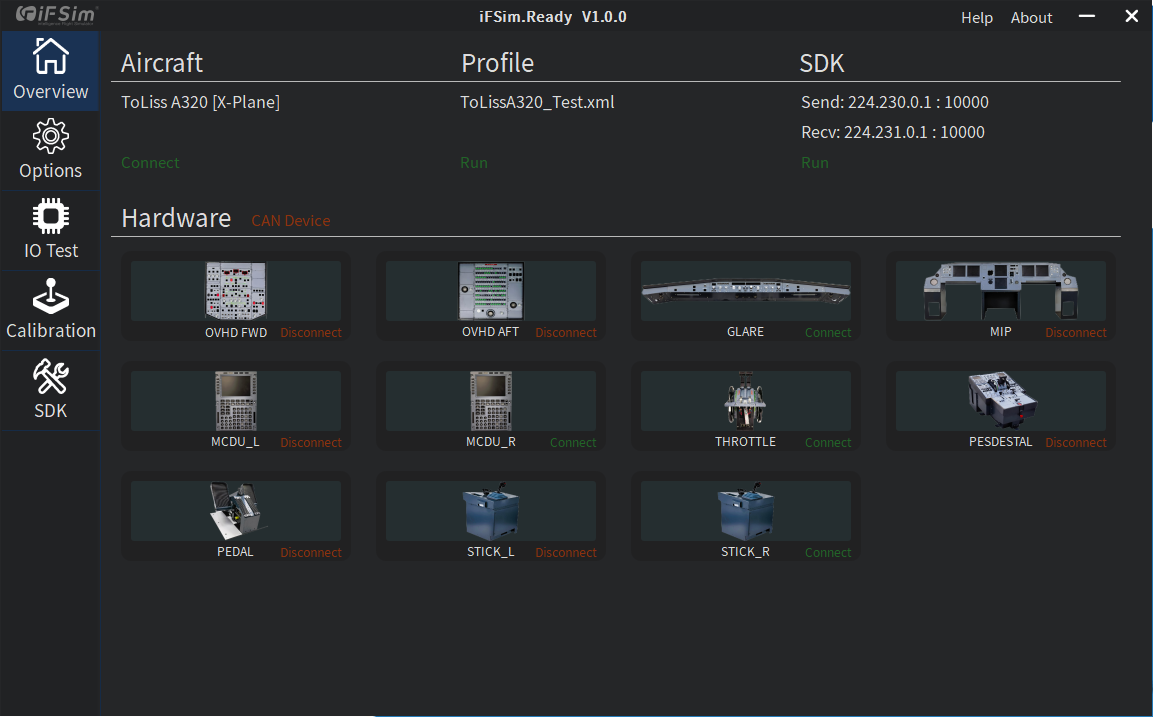1153x717 pixels.
Task: Open the Overview home page
Action: click(x=50, y=70)
